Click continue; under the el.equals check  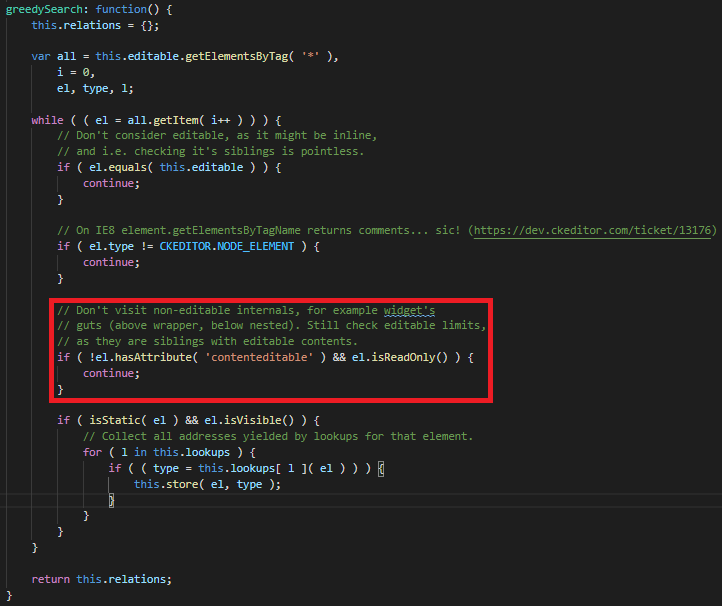[111, 183]
